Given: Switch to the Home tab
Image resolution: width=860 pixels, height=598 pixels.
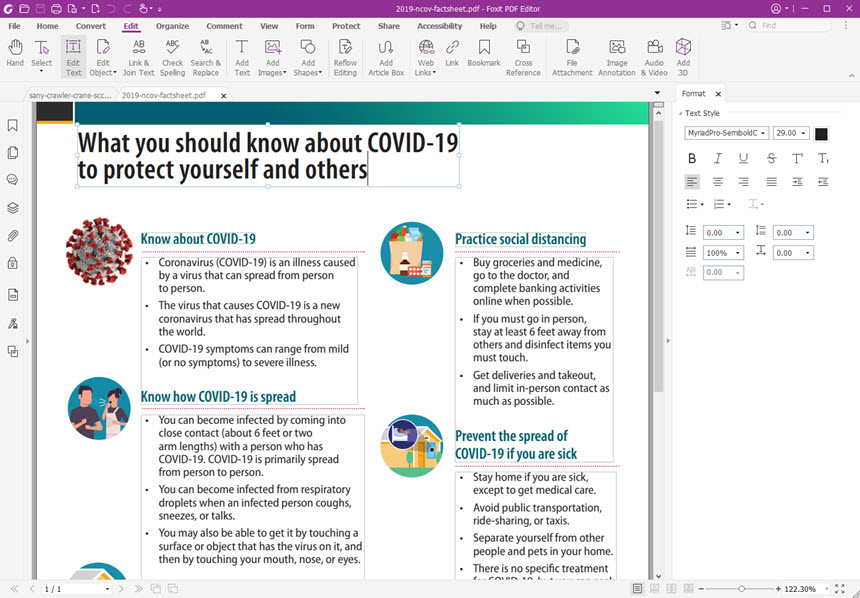Looking at the screenshot, I should (47, 26).
